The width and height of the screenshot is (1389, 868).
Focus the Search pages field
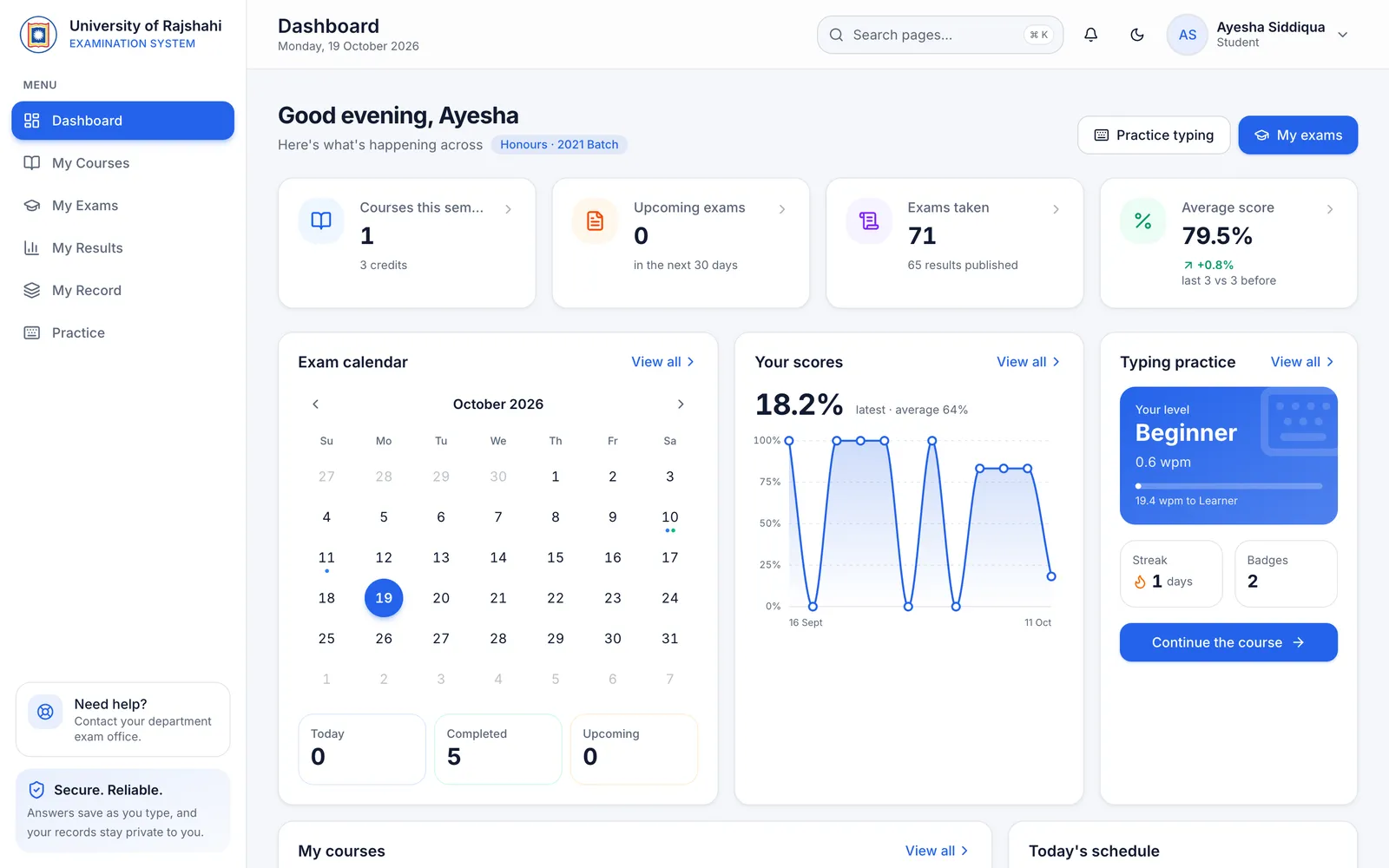[x=940, y=35]
